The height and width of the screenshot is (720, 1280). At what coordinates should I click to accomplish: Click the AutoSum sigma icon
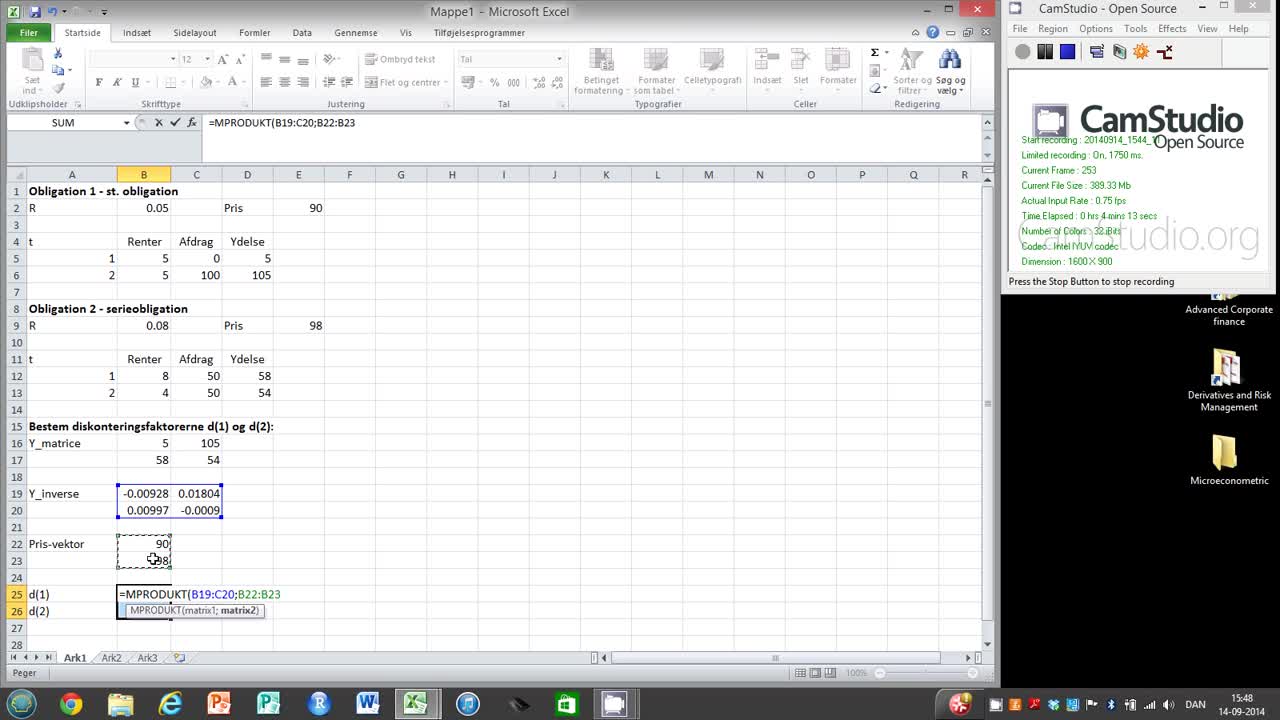[x=875, y=53]
